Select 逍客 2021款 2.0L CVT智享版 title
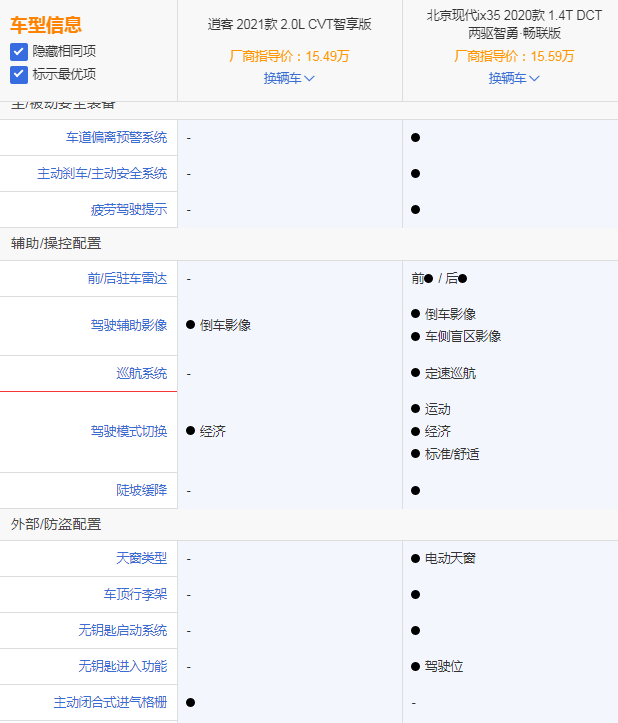Viewport: 618px width, 723px height. pyautogui.click(x=290, y=24)
